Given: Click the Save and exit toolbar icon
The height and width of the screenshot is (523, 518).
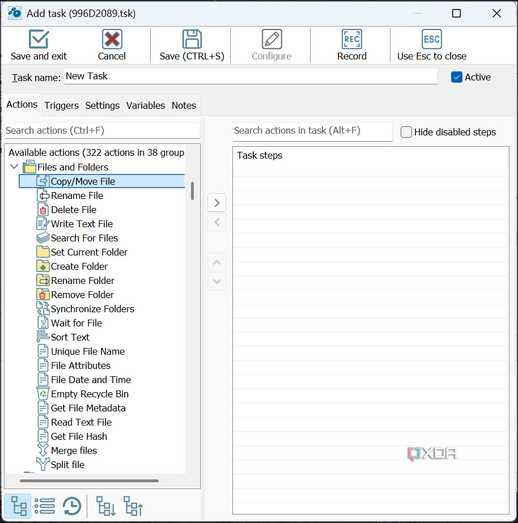Looking at the screenshot, I should tap(39, 39).
